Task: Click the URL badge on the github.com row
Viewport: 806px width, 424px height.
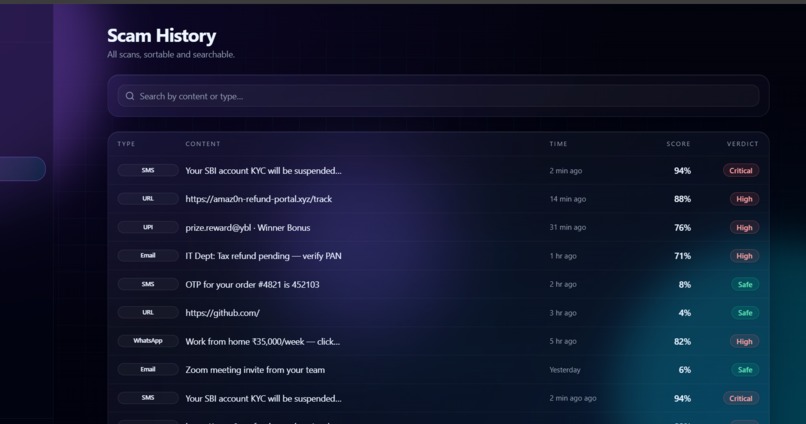Action: [x=148, y=312]
